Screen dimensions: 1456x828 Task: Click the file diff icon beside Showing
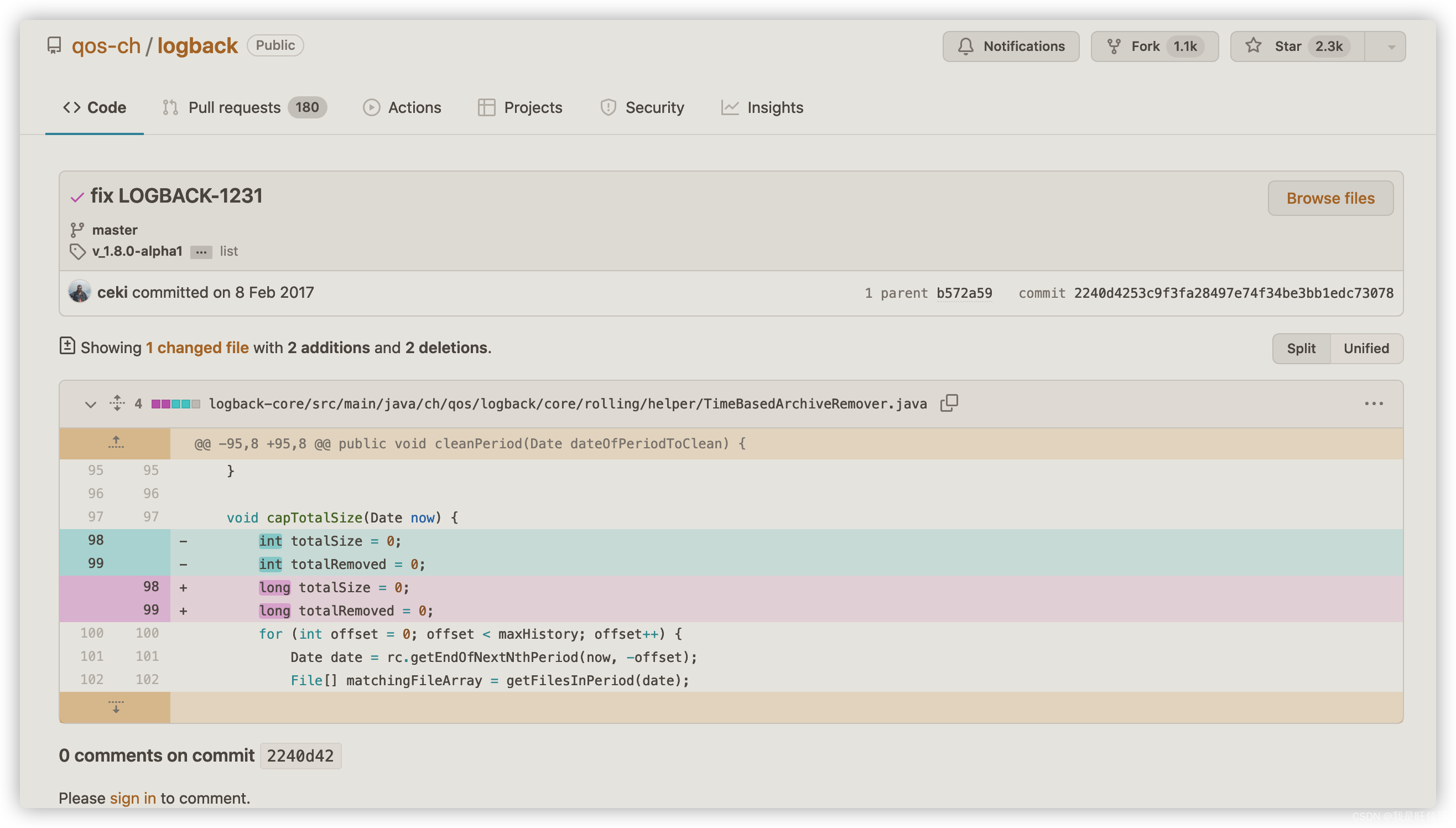pyautogui.click(x=67, y=346)
